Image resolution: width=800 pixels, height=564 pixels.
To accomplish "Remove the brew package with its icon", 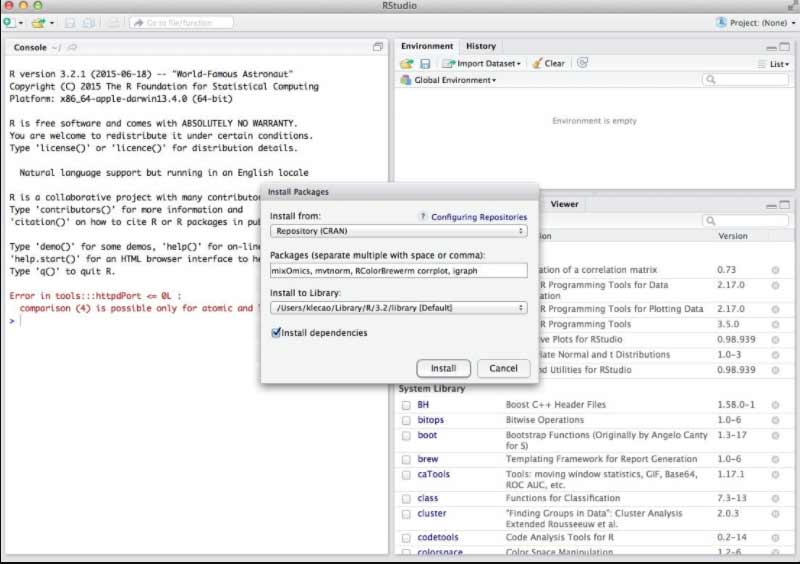I will [x=775, y=459].
